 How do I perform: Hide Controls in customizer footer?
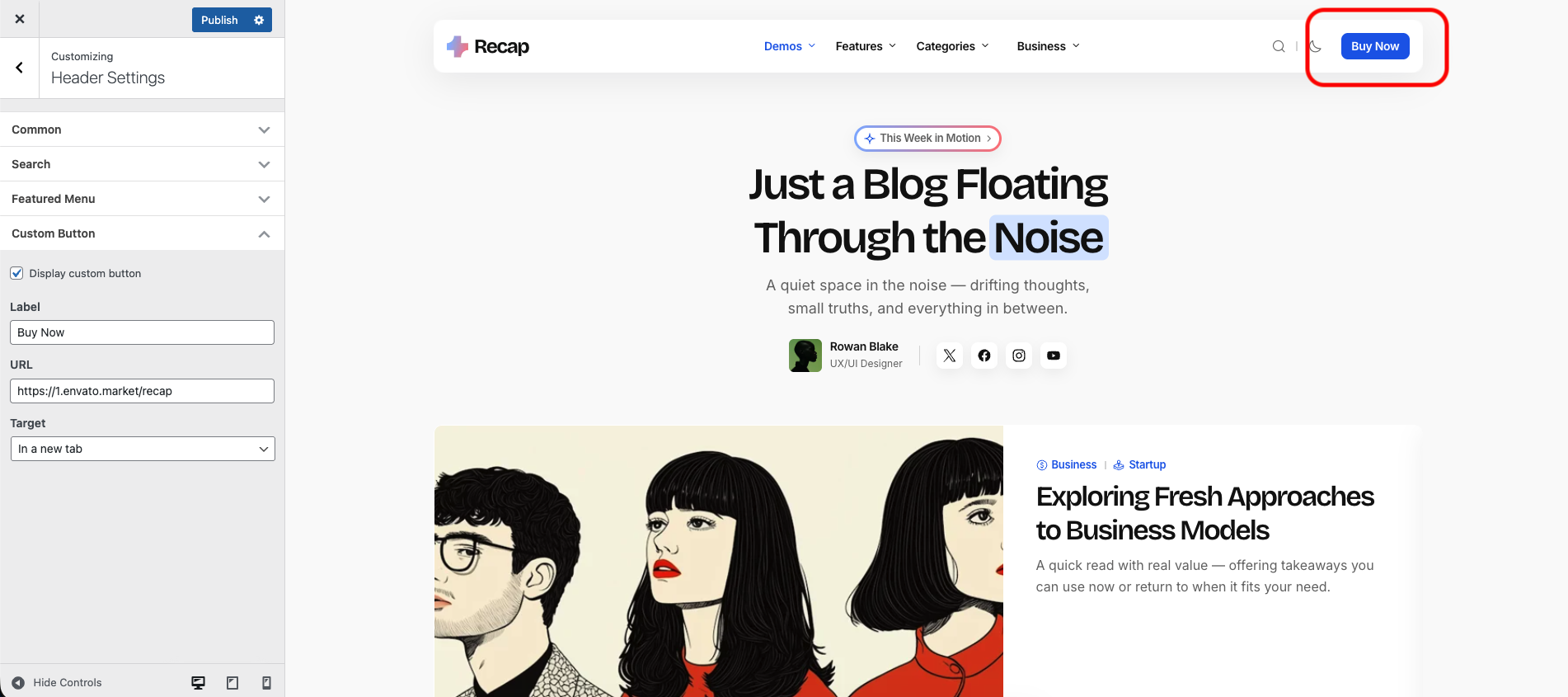tap(57, 683)
